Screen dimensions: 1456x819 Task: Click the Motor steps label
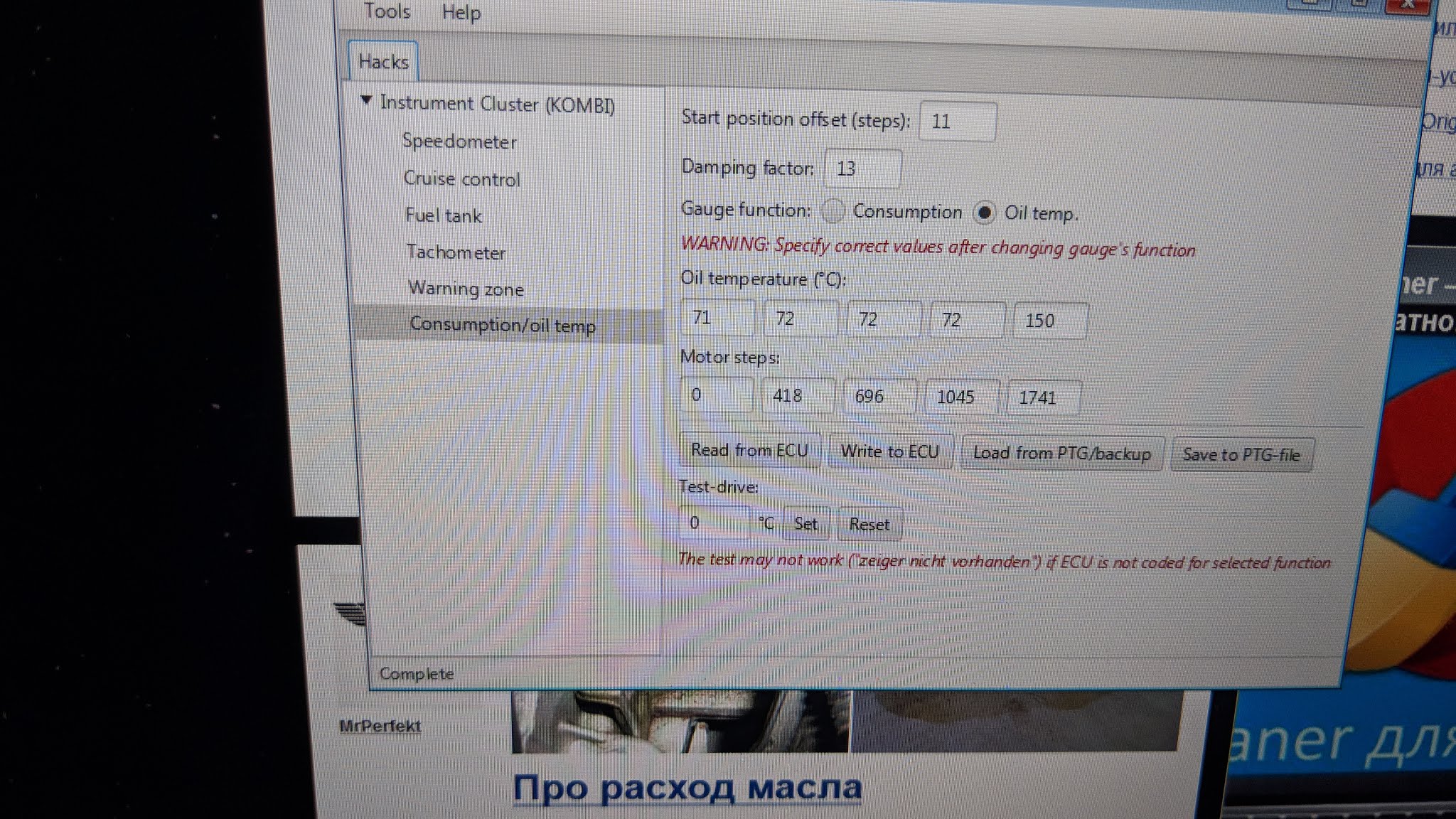coord(730,357)
